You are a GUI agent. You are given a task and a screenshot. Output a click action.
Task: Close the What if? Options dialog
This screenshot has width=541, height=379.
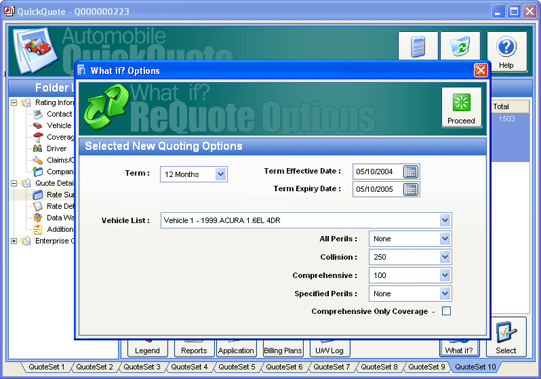pyautogui.click(x=480, y=70)
